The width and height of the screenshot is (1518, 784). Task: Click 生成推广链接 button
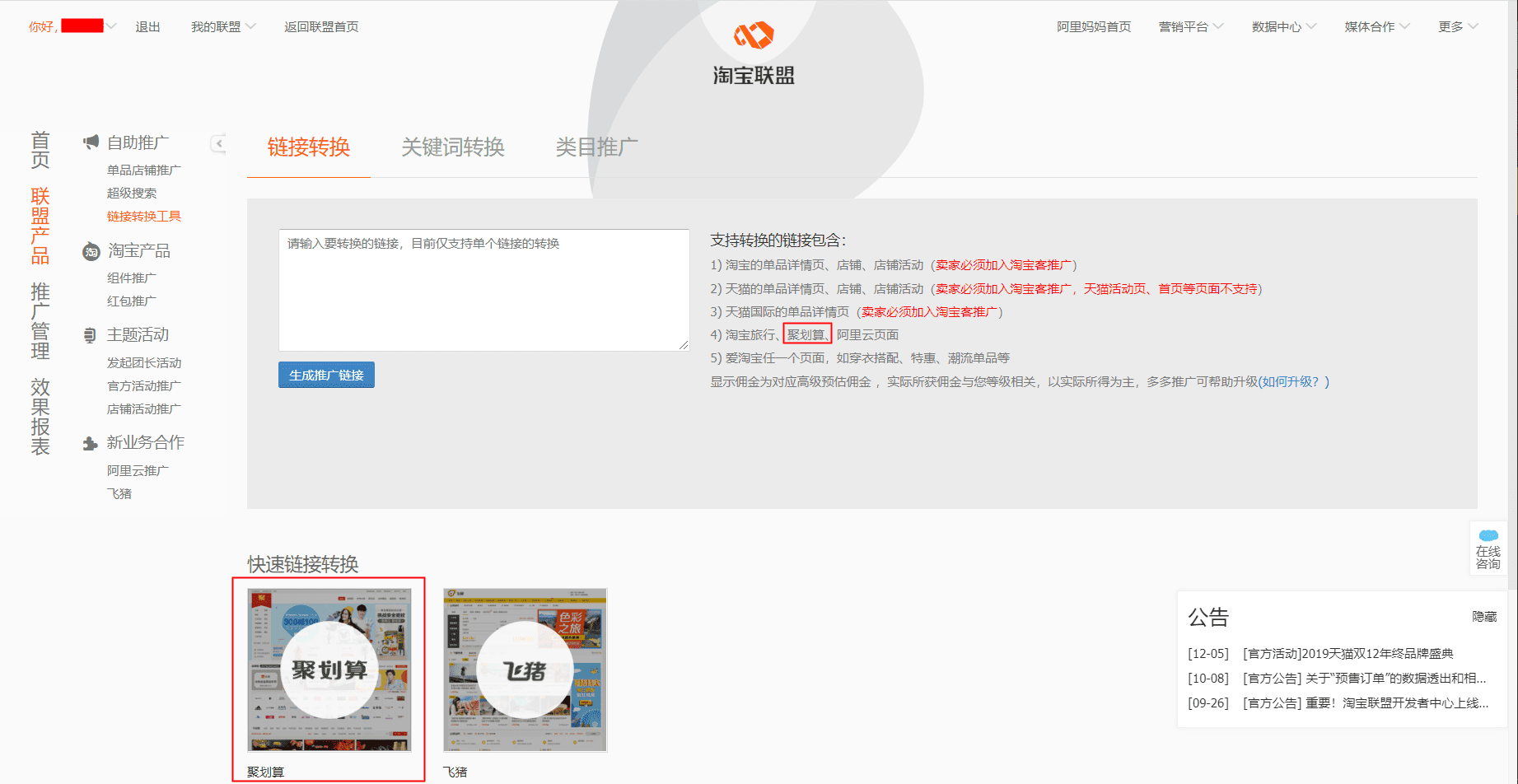pyautogui.click(x=326, y=375)
